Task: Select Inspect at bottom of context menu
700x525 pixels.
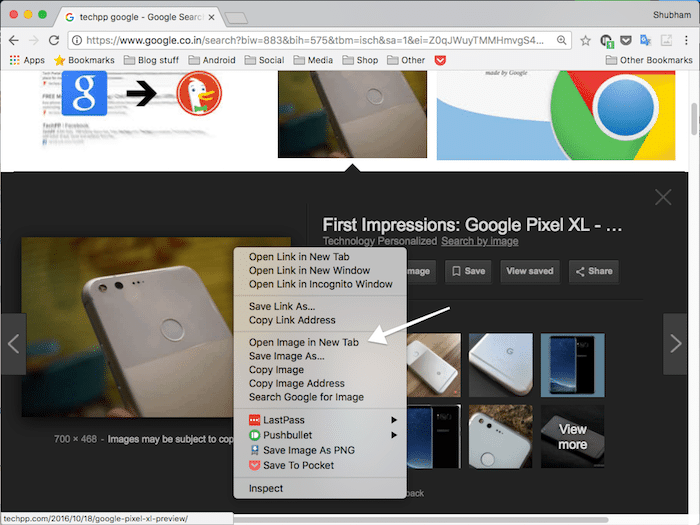Action: [320, 488]
